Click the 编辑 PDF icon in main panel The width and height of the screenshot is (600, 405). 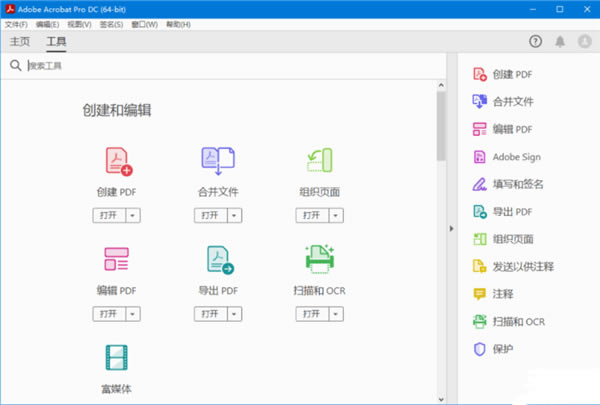click(x=119, y=260)
